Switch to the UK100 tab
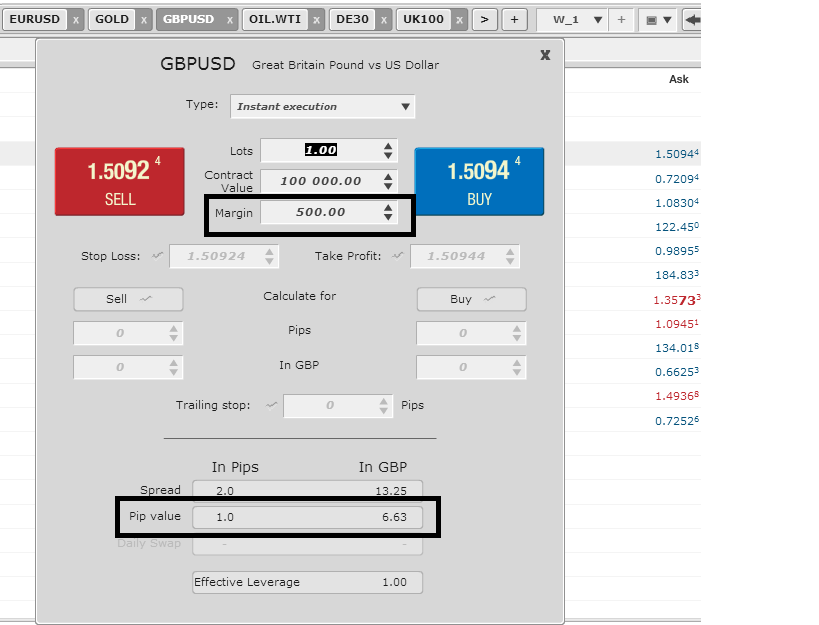 point(423,19)
